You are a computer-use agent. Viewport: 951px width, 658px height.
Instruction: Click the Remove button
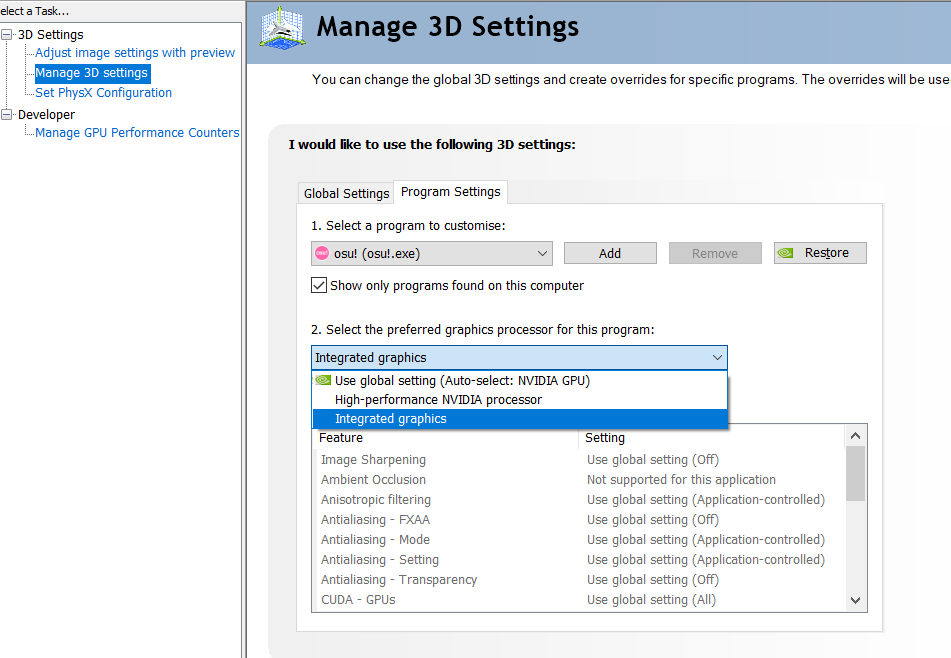715,253
